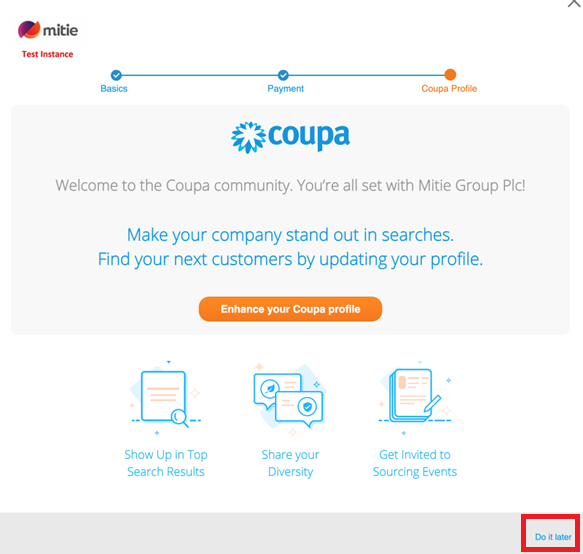Close the dialog with the X

point(575,3)
